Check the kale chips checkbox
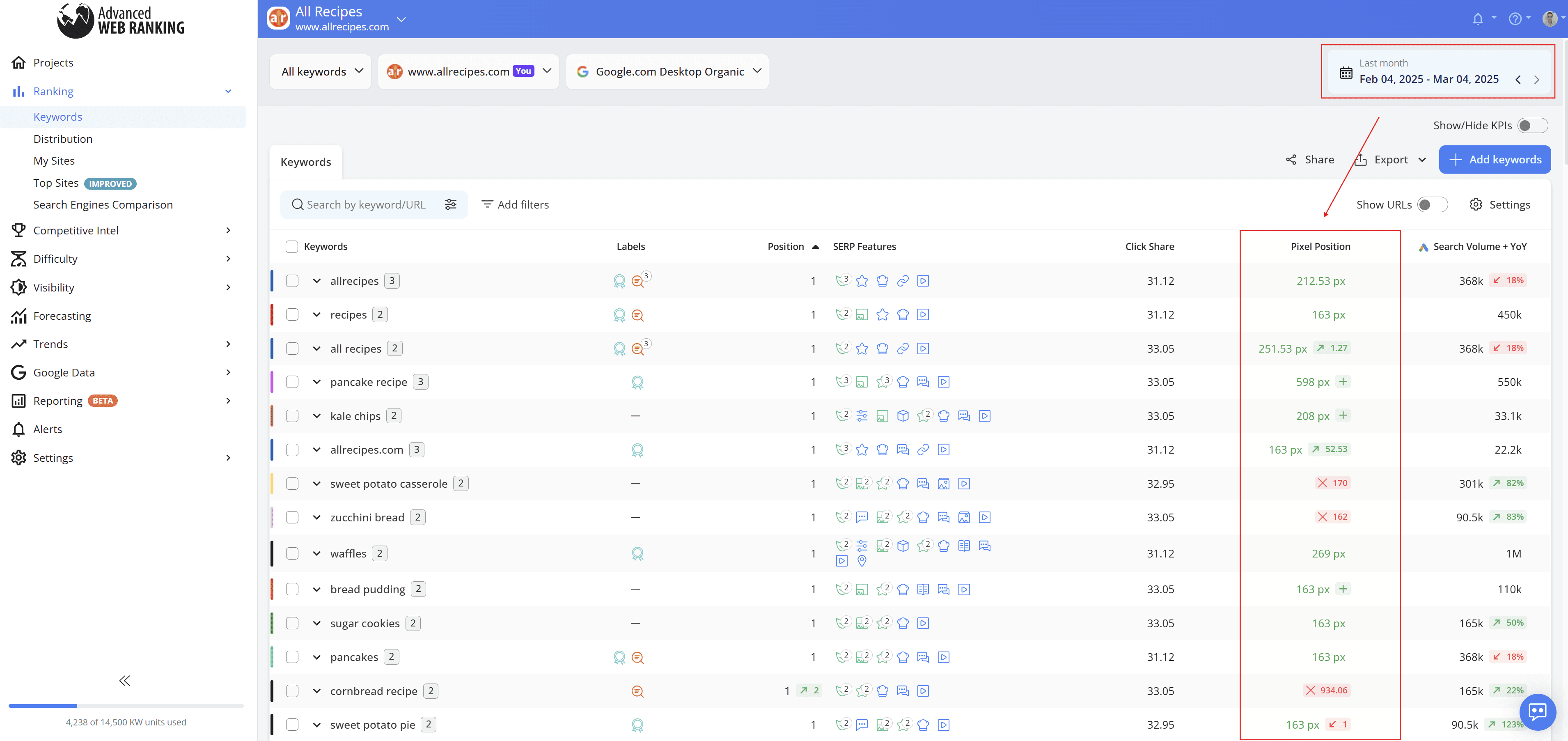 click(x=292, y=416)
